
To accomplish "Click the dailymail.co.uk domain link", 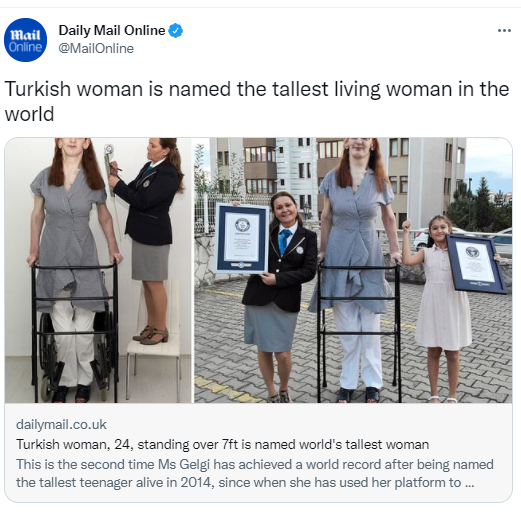I will point(61,425).
